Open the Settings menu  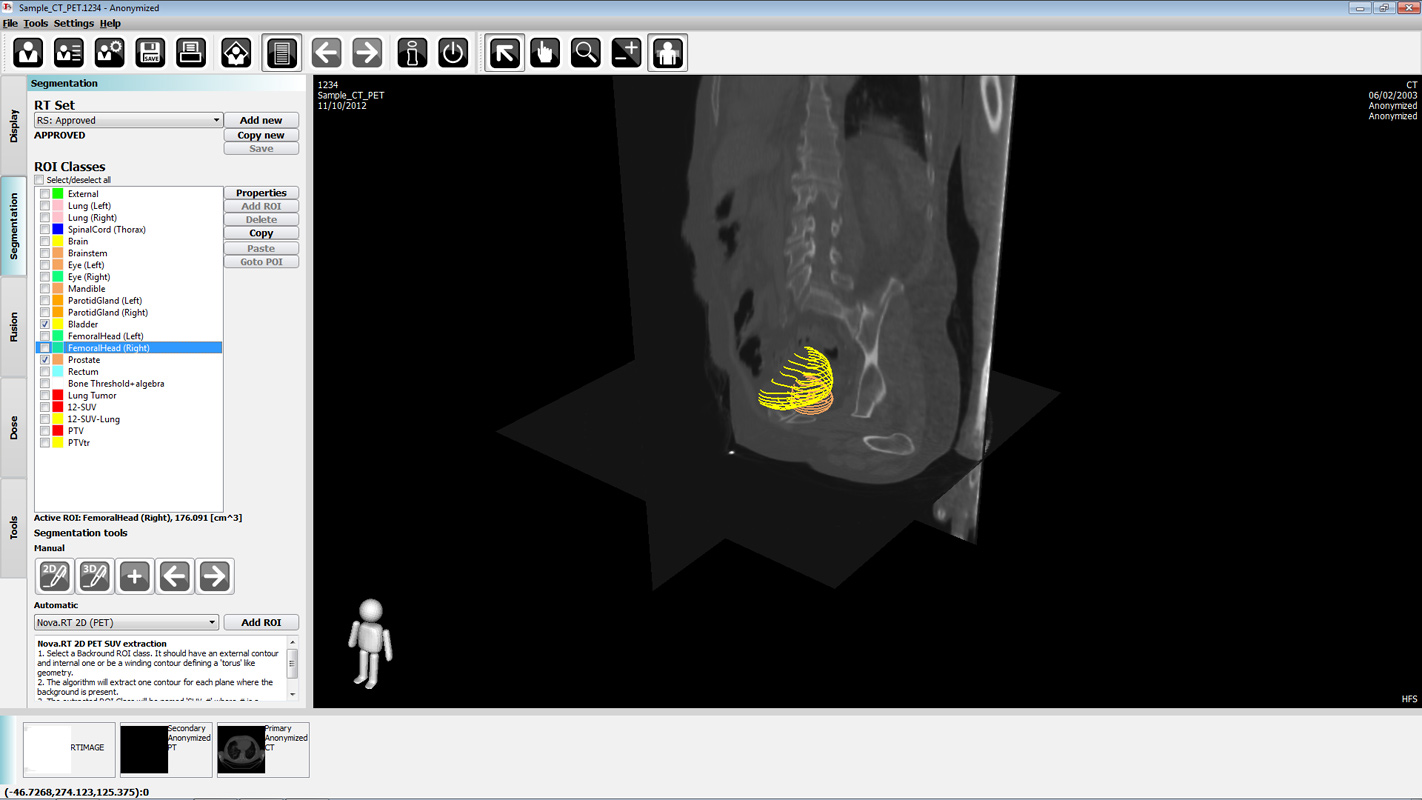tap(74, 23)
